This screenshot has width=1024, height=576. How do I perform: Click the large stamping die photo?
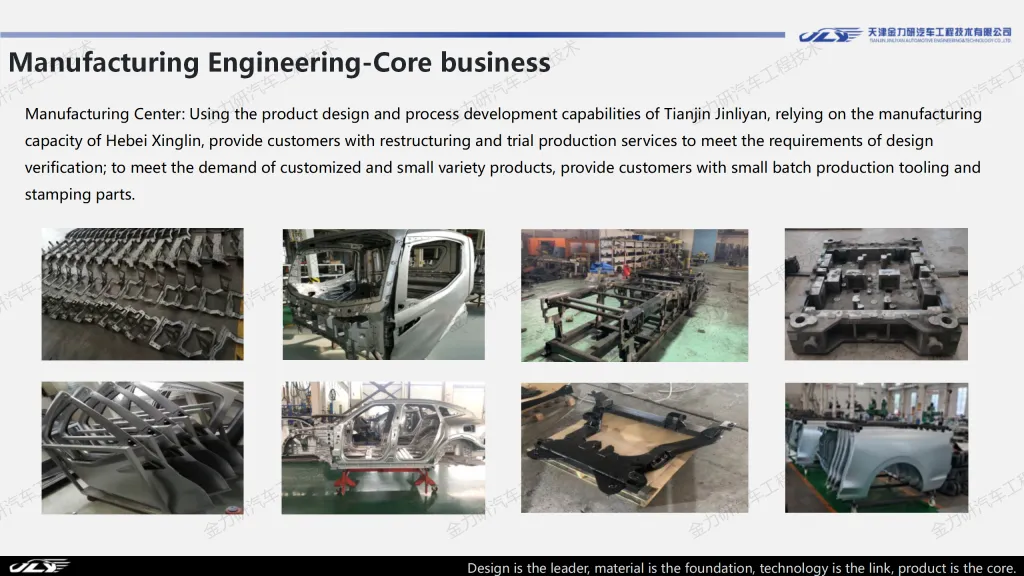[x=876, y=293]
